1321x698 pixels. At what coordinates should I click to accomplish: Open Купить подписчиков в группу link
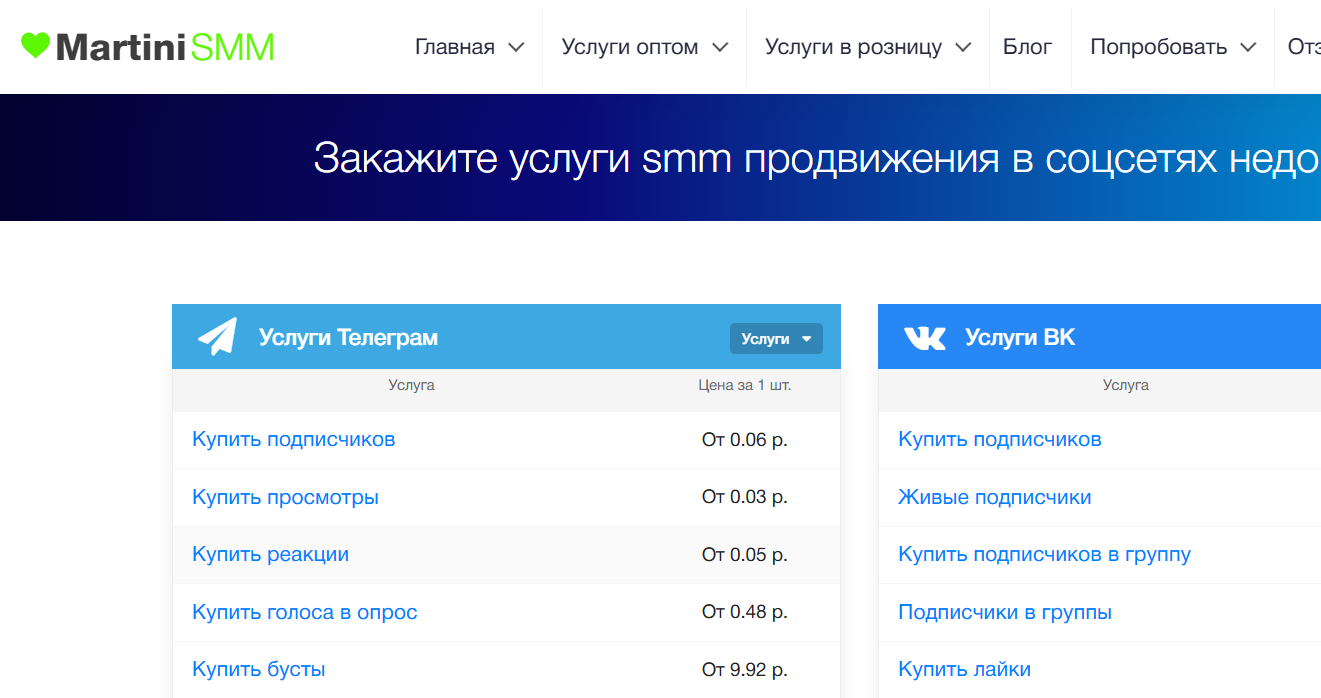pyautogui.click(x=1045, y=554)
